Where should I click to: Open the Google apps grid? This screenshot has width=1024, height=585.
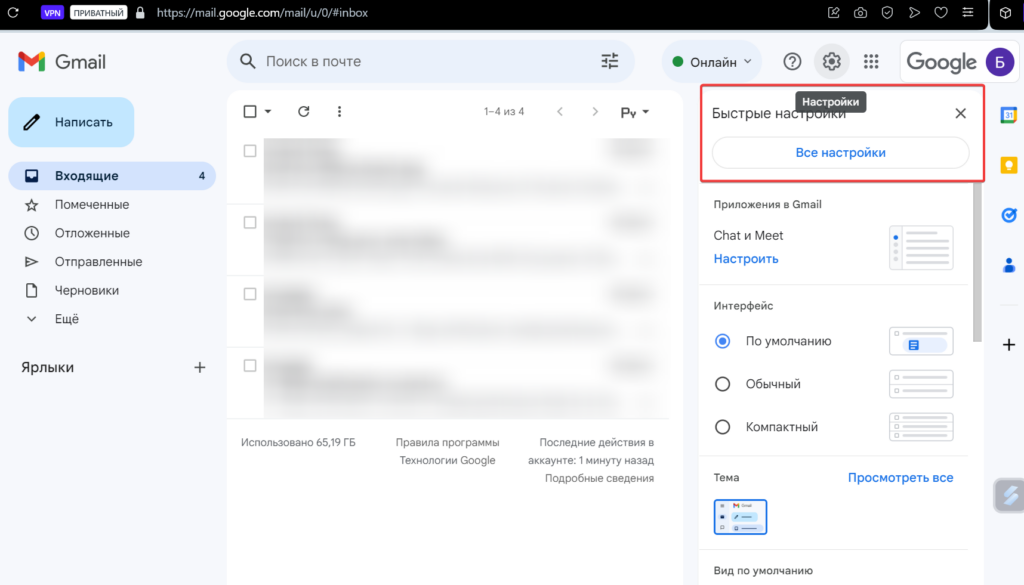[871, 61]
